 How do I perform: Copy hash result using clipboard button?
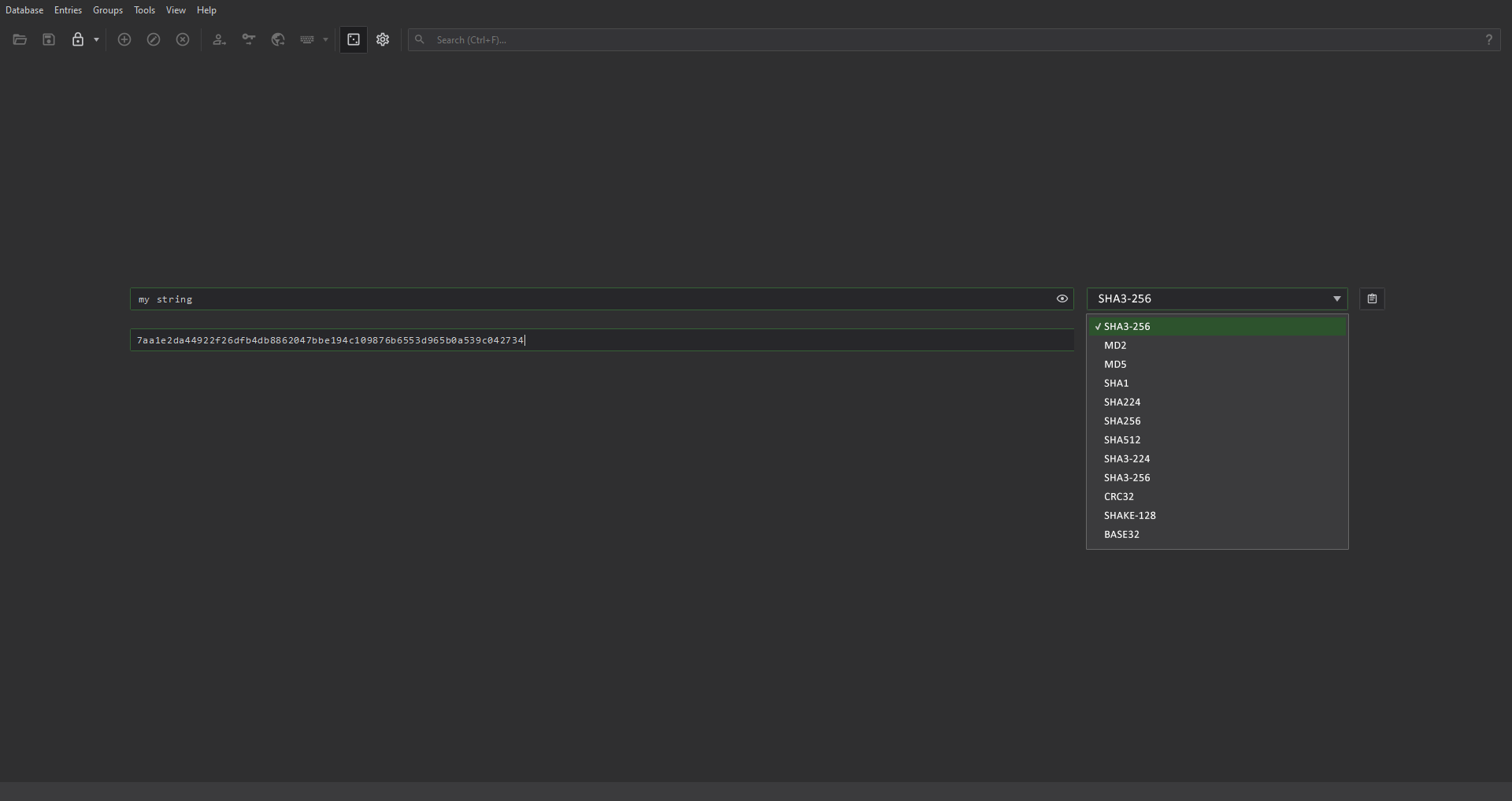1371,299
